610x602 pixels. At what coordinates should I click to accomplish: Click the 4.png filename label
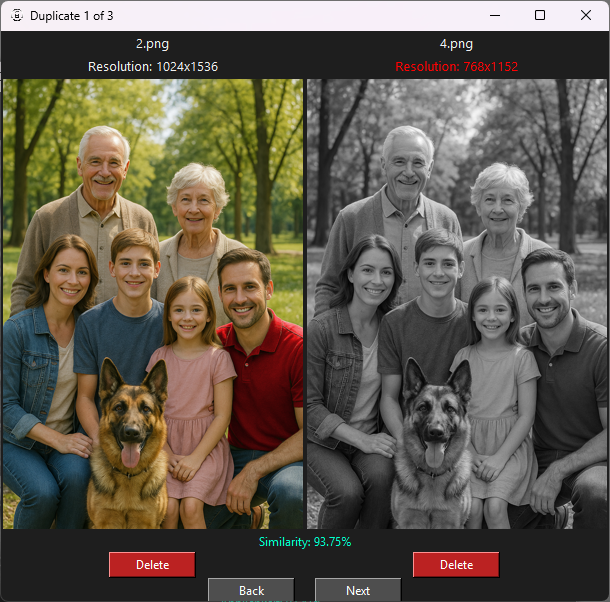tap(456, 44)
